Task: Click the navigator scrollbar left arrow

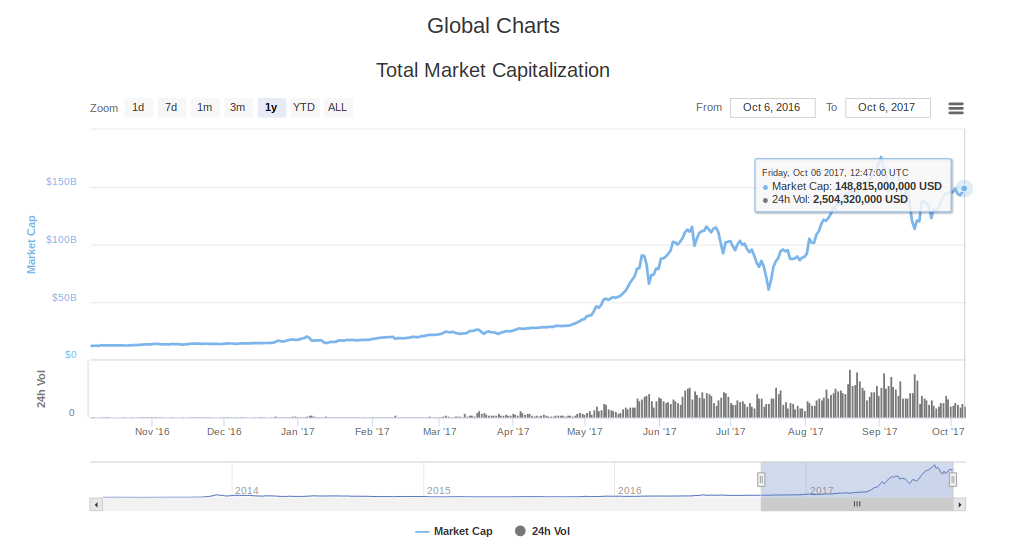Action: pyautogui.click(x=96, y=505)
